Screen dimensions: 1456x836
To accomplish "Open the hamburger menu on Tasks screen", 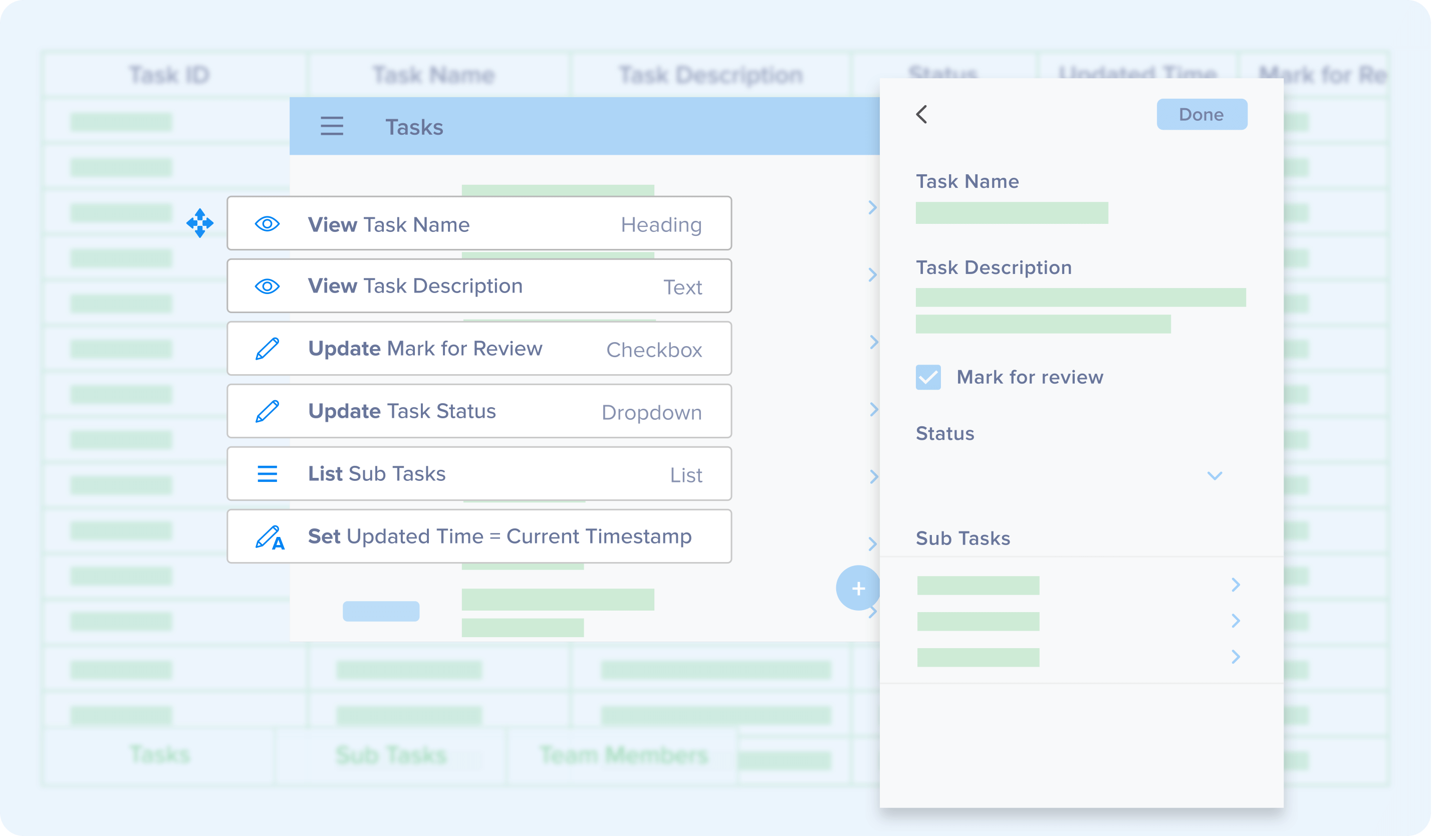I will coord(332,126).
